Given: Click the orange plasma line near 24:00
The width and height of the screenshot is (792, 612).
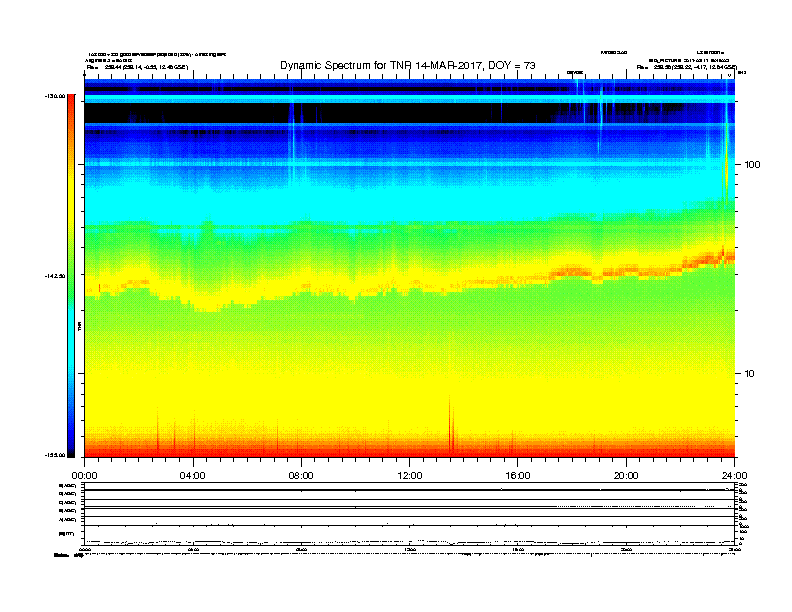Looking at the screenshot, I should (x=722, y=257).
